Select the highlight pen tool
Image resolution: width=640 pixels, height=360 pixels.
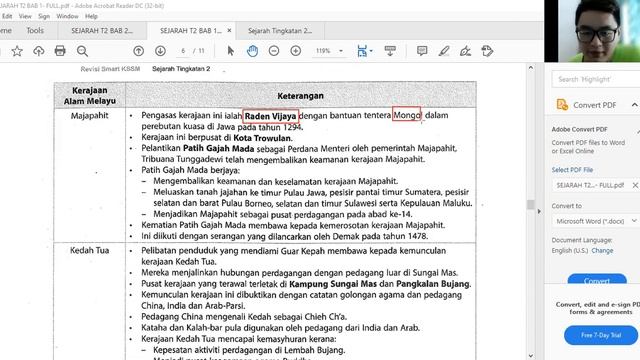click(x=444, y=51)
